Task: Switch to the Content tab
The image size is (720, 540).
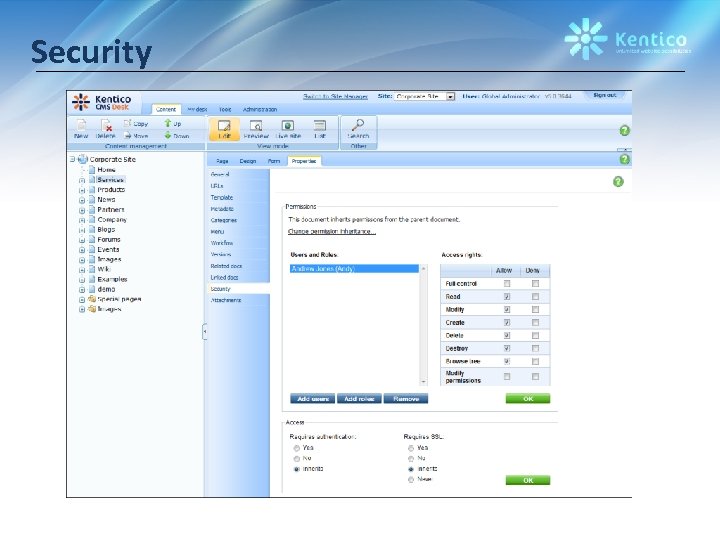Action: pyautogui.click(x=166, y=109)
